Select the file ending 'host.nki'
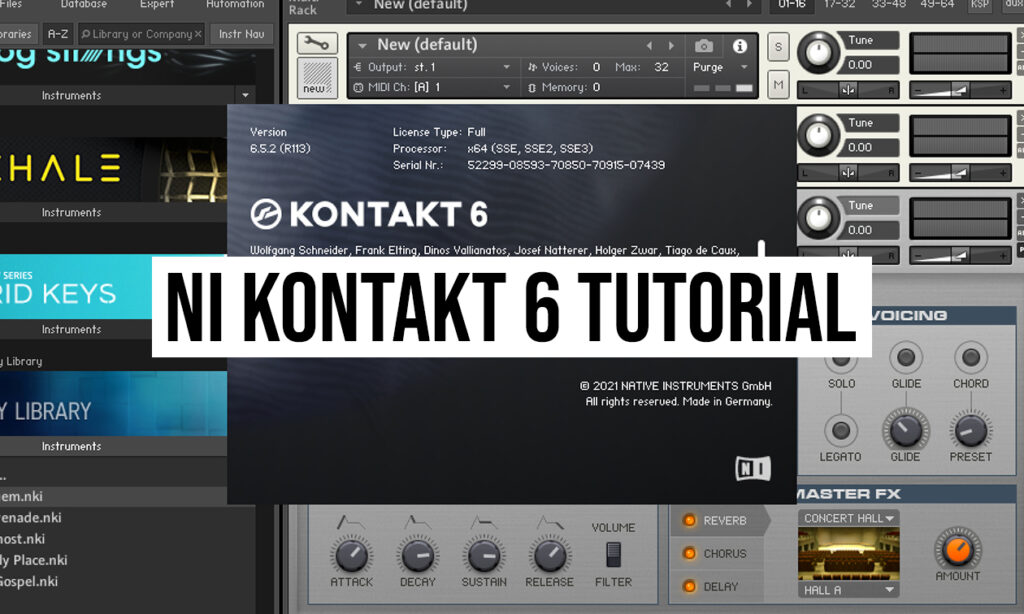This screenshot has width=1024, height=614. [x=23, y=539]
